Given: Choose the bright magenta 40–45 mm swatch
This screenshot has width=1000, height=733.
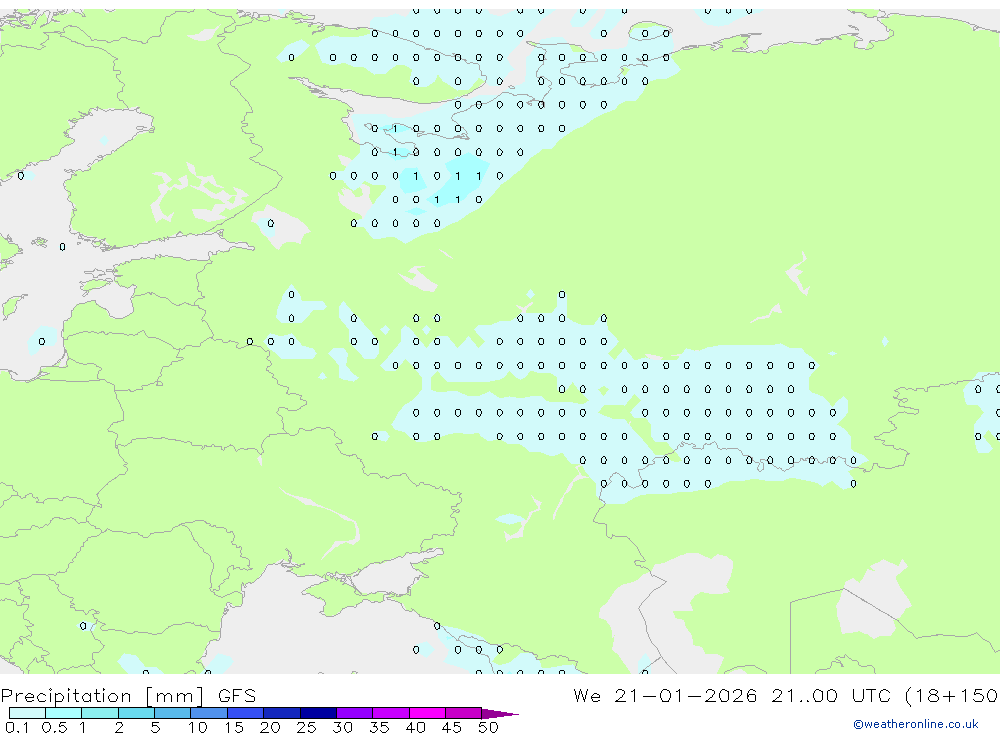Looking at the screenshot, I should pos(427,713).
